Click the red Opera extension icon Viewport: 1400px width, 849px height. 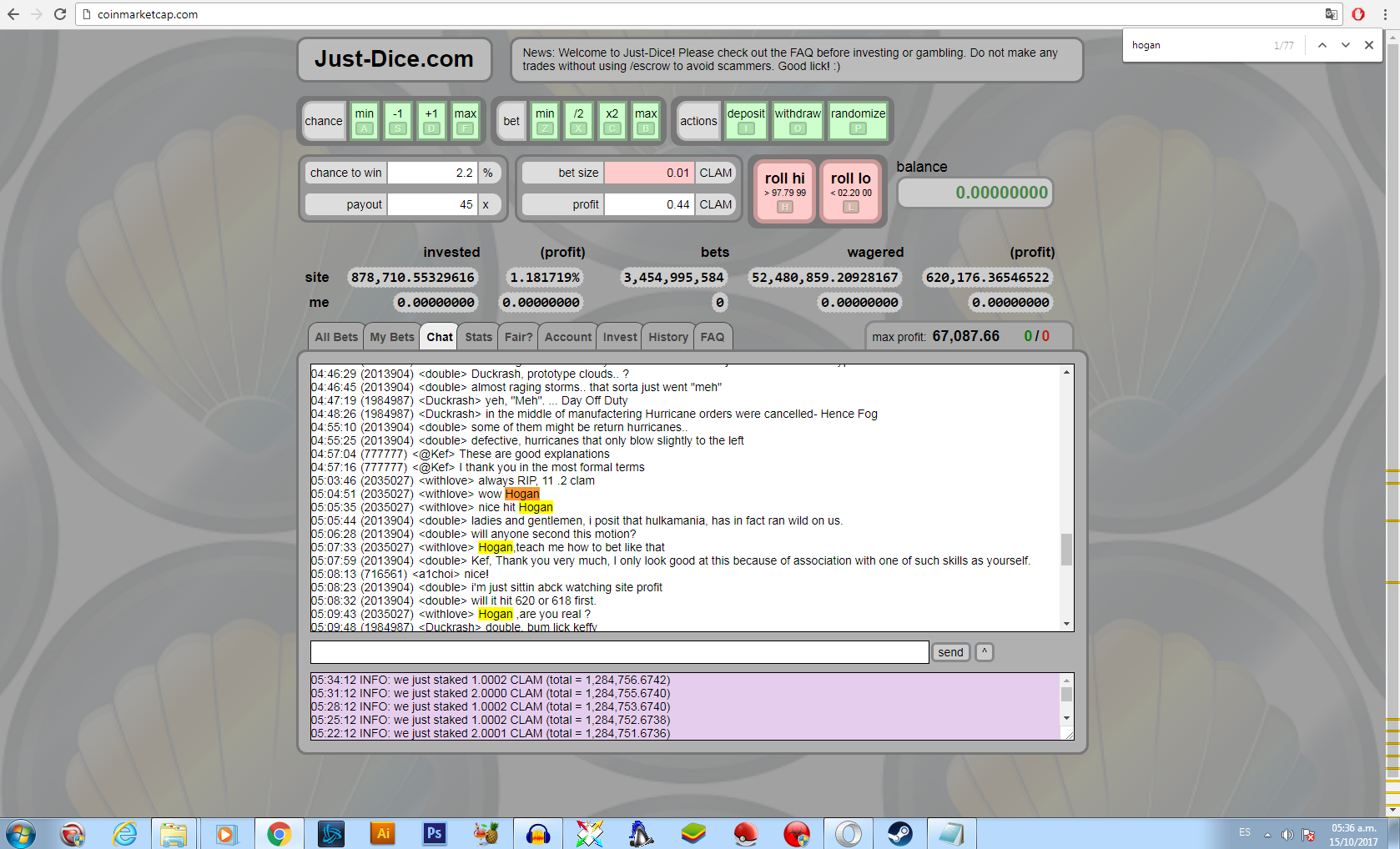[1358, 14]
